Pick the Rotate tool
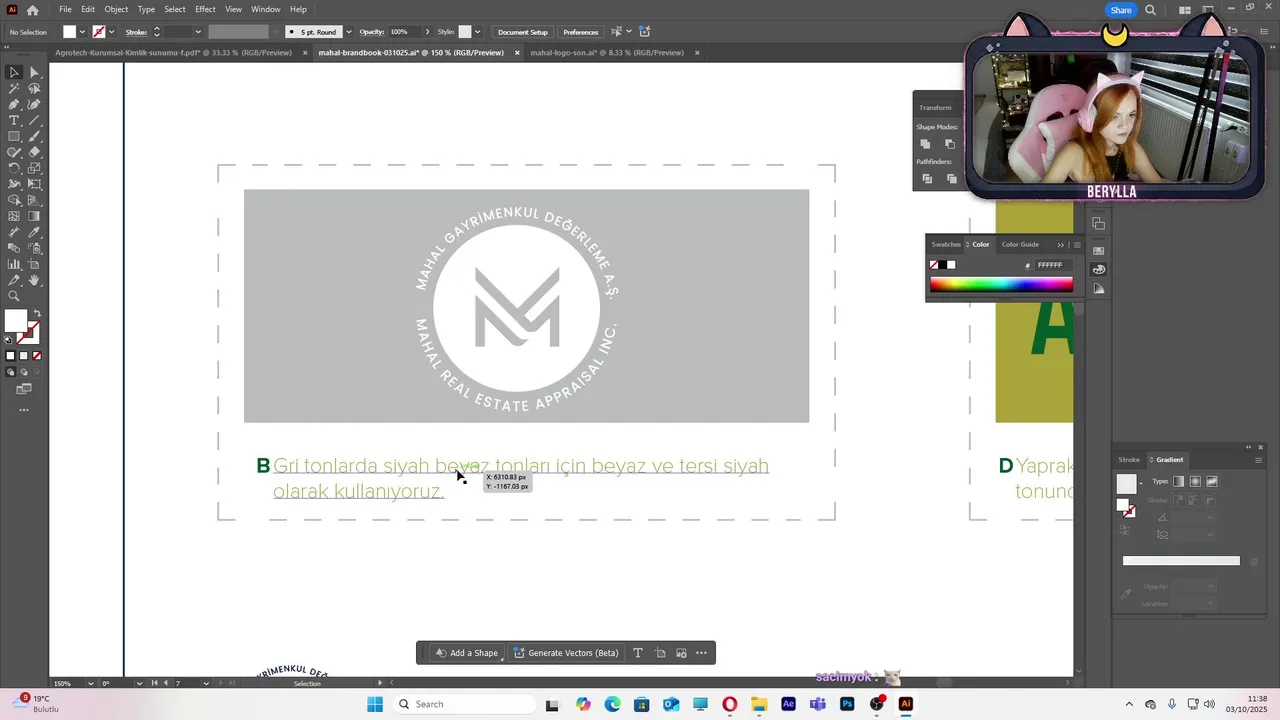The height and width of the screenshot is (720, 1280). coord(14,168)
